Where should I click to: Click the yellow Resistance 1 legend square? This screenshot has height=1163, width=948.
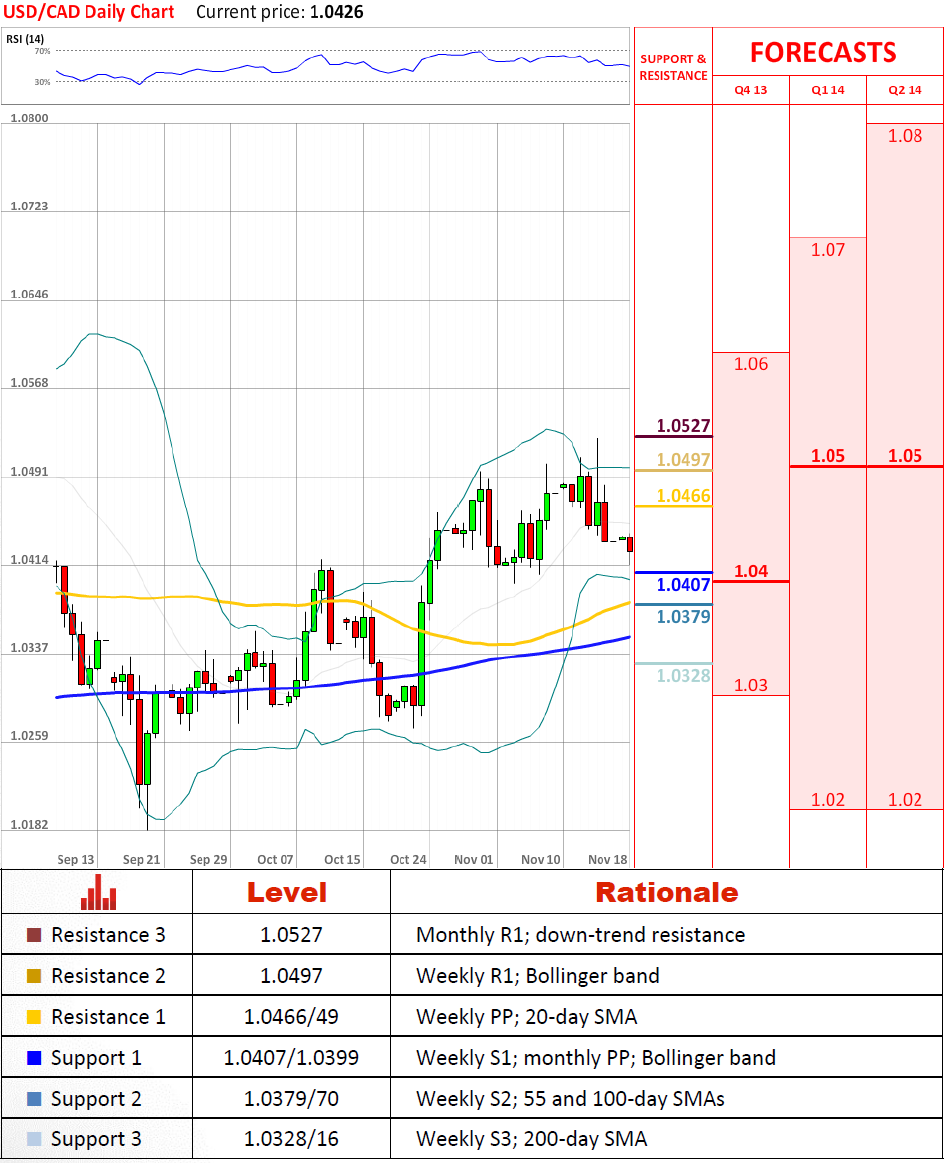pos(34,1018)
